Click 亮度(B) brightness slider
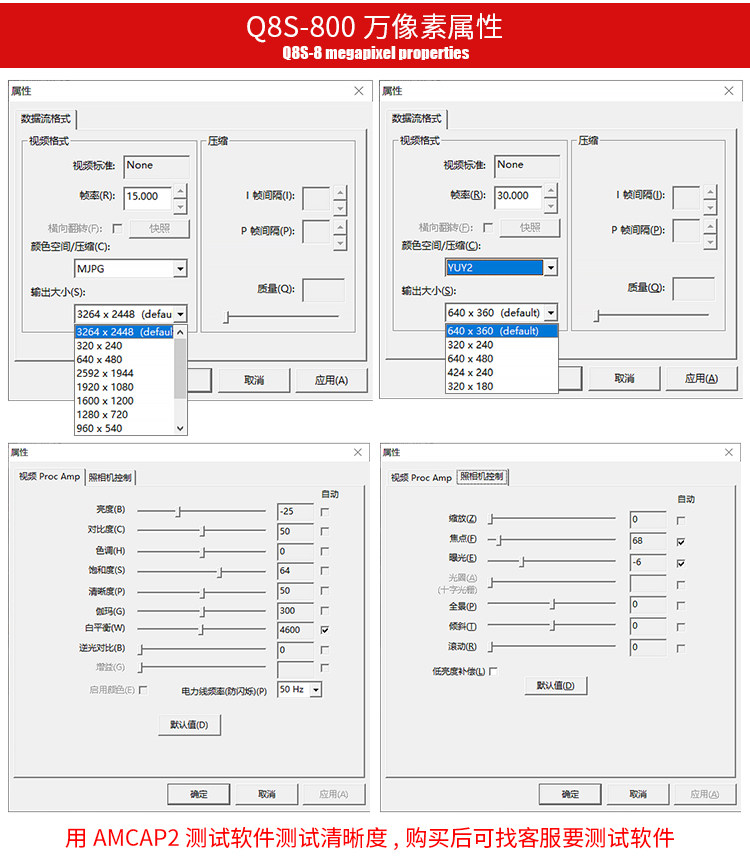The image size is (750, 864). 201,512
